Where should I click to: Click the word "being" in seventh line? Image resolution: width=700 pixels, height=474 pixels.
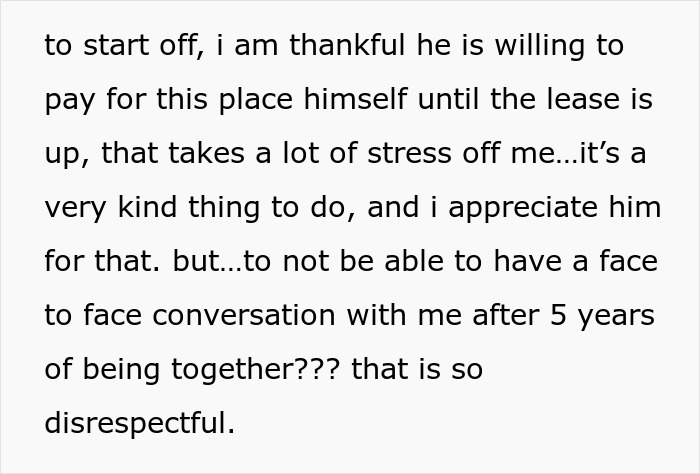click(x=121, y=371)
